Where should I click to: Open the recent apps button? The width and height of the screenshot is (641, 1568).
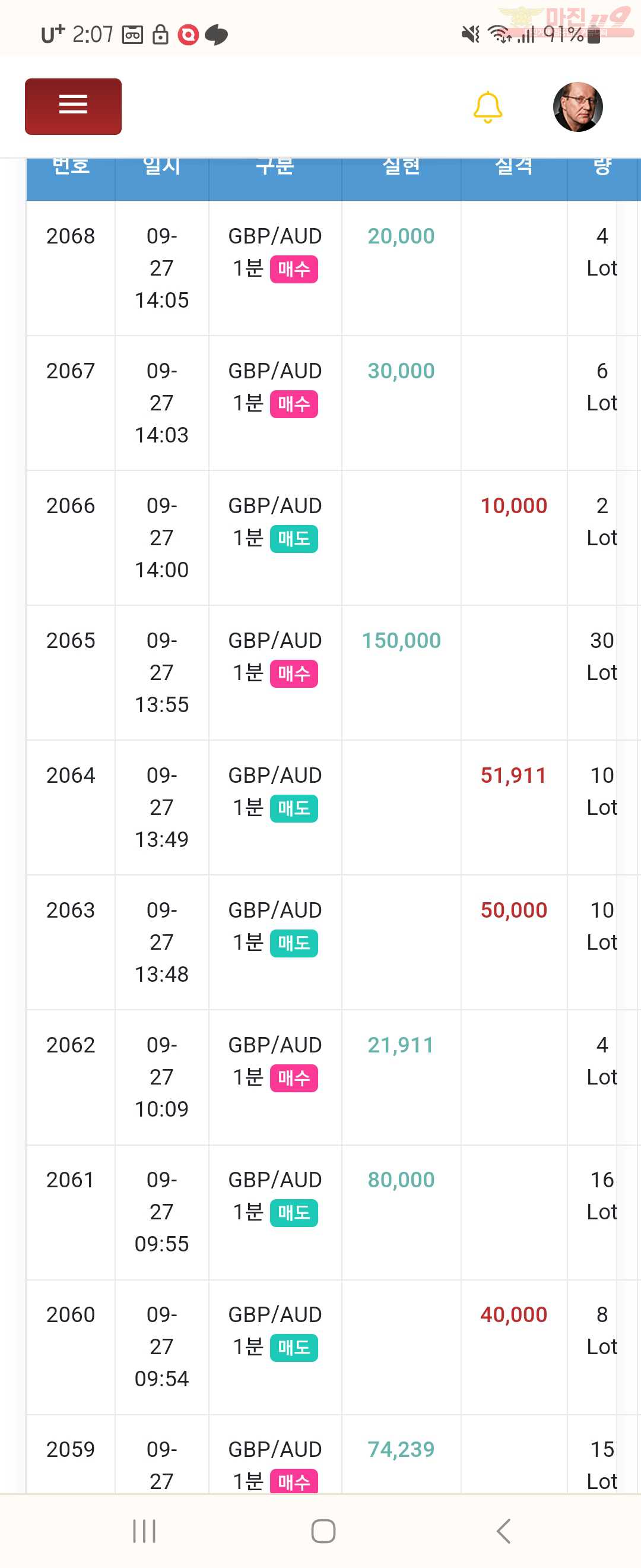point(144,1531)
